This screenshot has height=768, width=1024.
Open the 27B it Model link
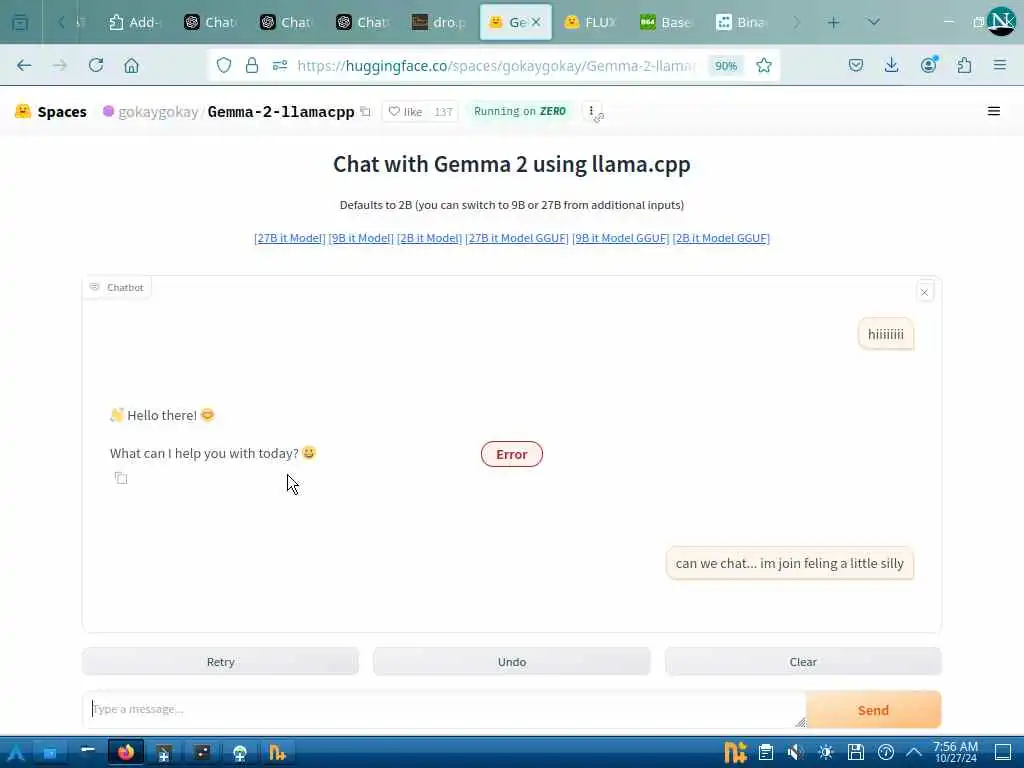(x=289, y=238)
